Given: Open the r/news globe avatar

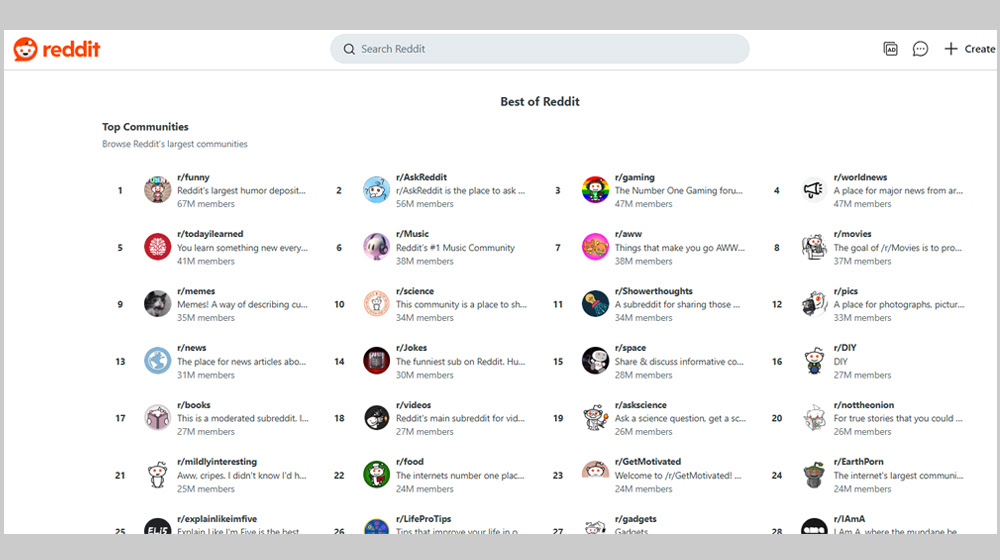Looking at the screenshot, I should tap(158, 361).
